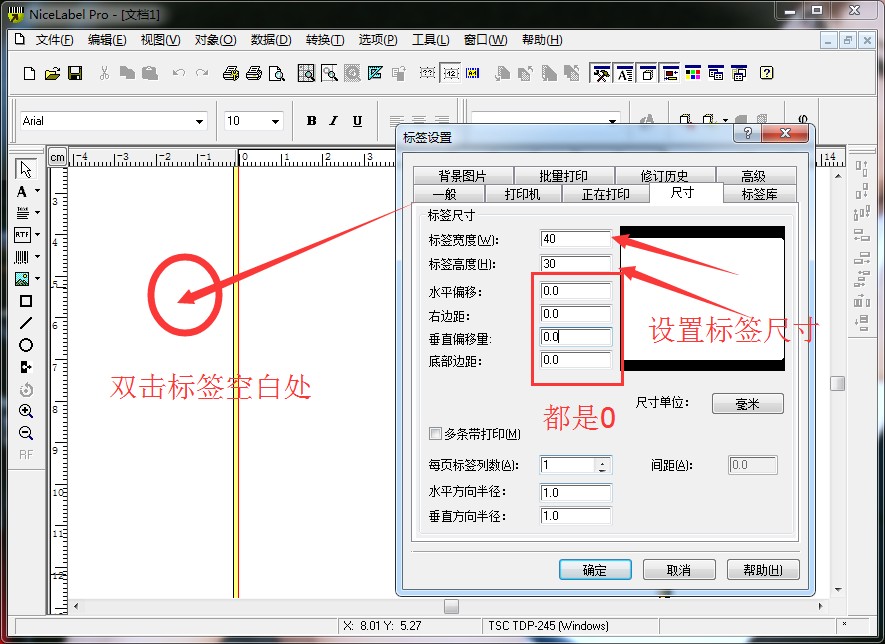This screenshot has height=644, width=885.
Task: Open file with the folder icon
Action: pyautogui.click(x=52, y=73)
